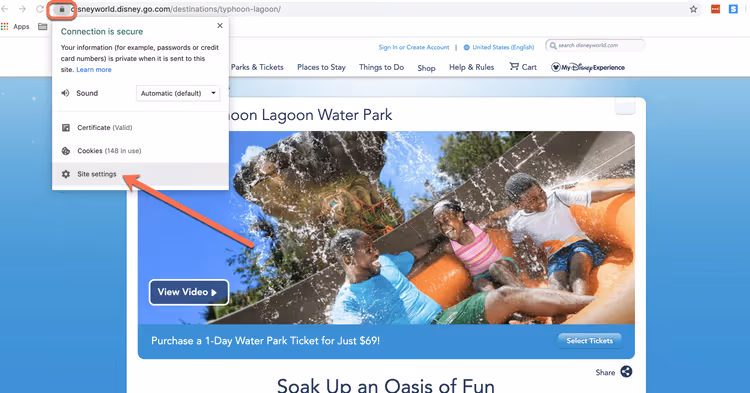Open Sound Automatic (default) dropdown
Viewport: 750px width, 393px height.
[x=178, y=93]
